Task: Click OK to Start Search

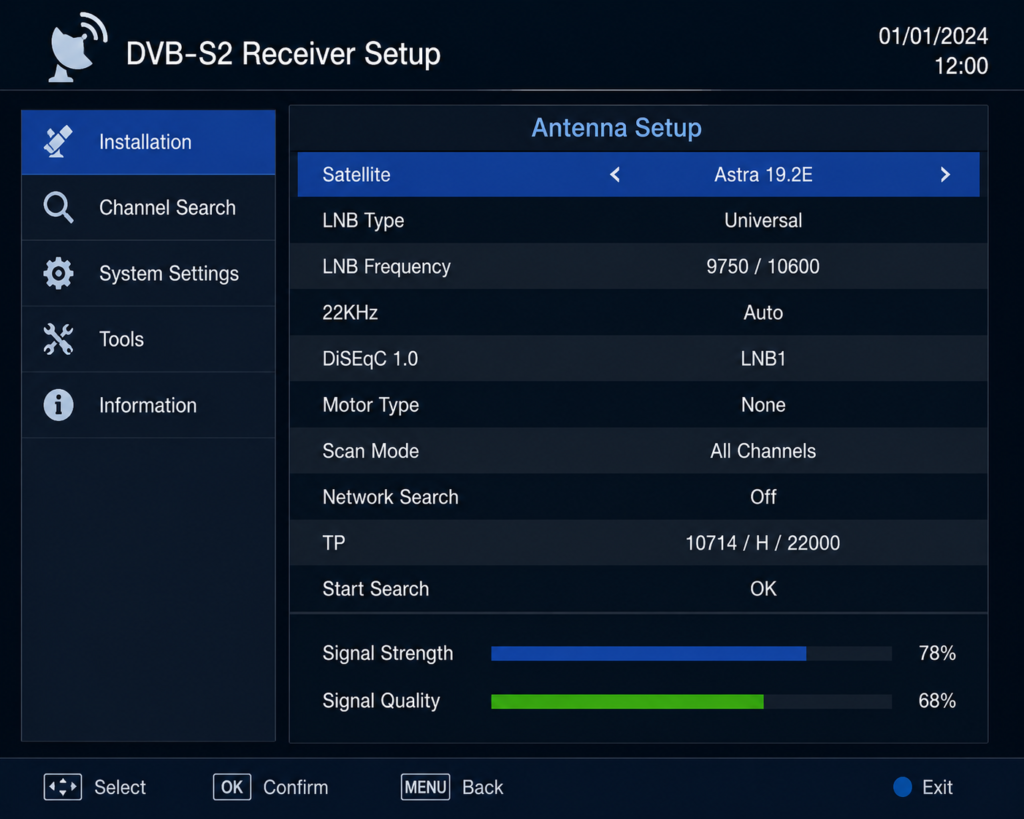Action: point(763,589)
